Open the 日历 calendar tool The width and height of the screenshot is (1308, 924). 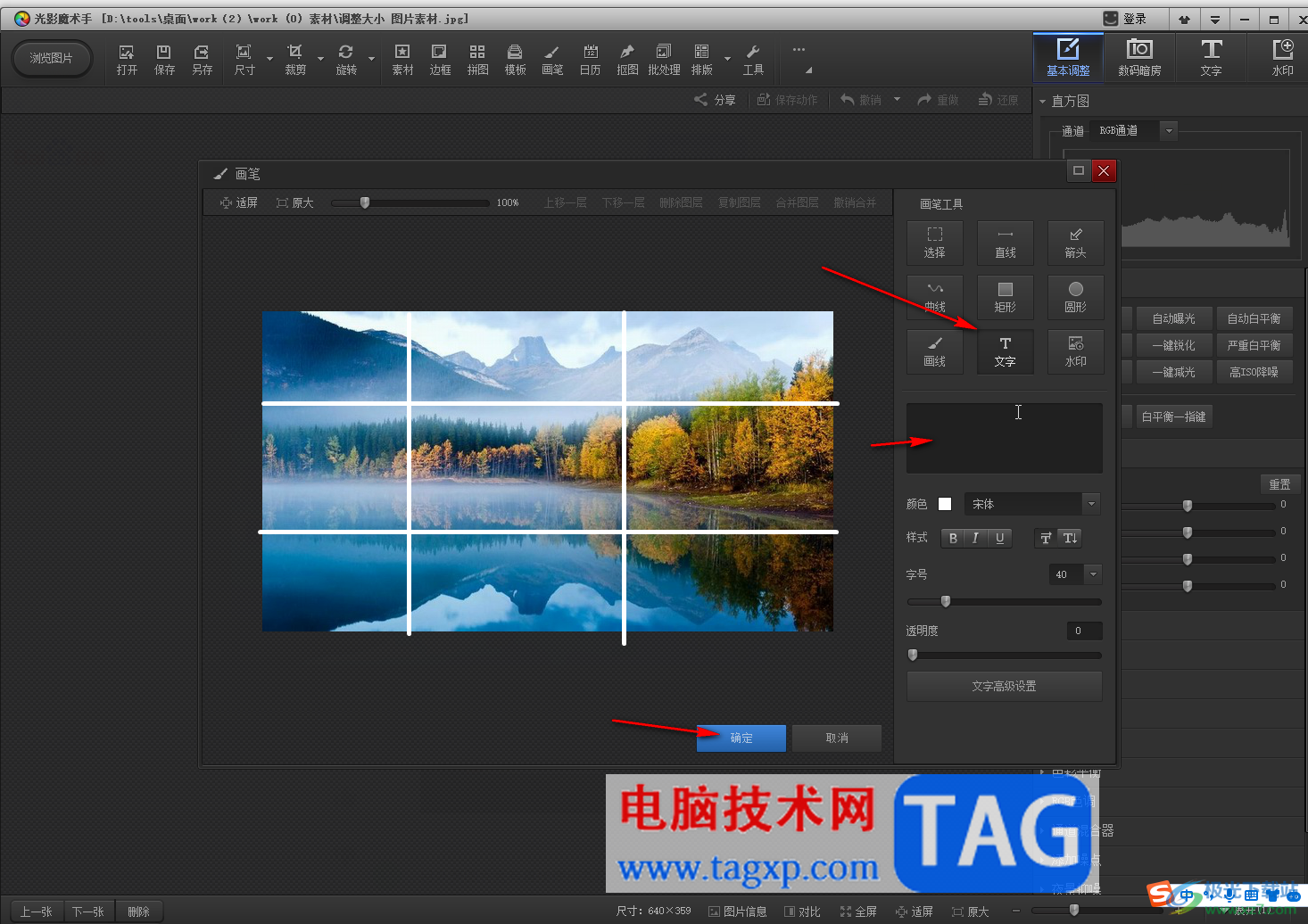point(590,60)
